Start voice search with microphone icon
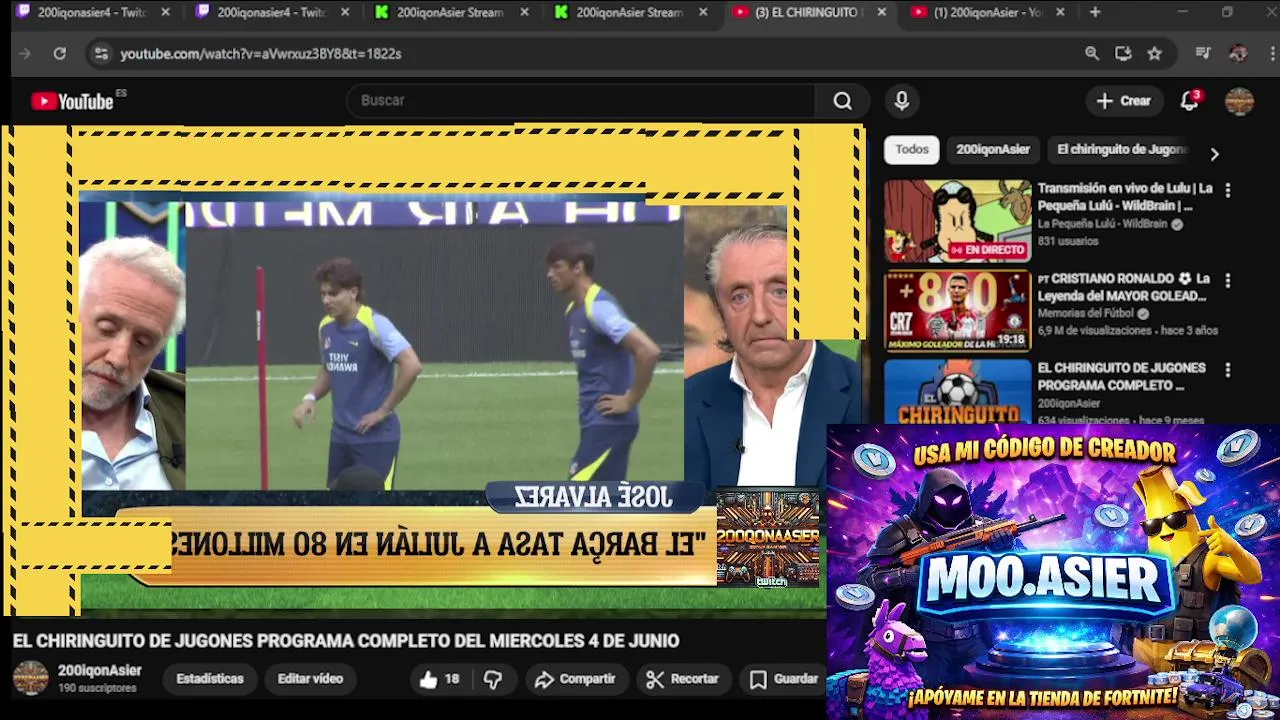Image resolution: width=1280 pixels, height=720 pixels. 901,101
